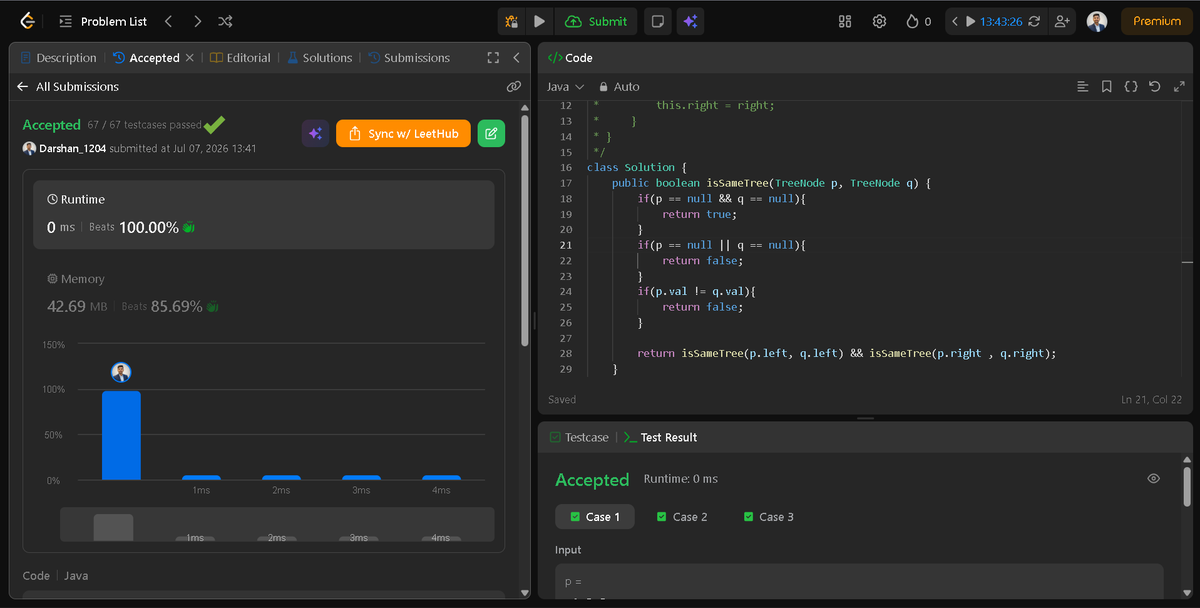
Task: Open the AI sparkle assistant in top bar
Action: tap(691, 21)
